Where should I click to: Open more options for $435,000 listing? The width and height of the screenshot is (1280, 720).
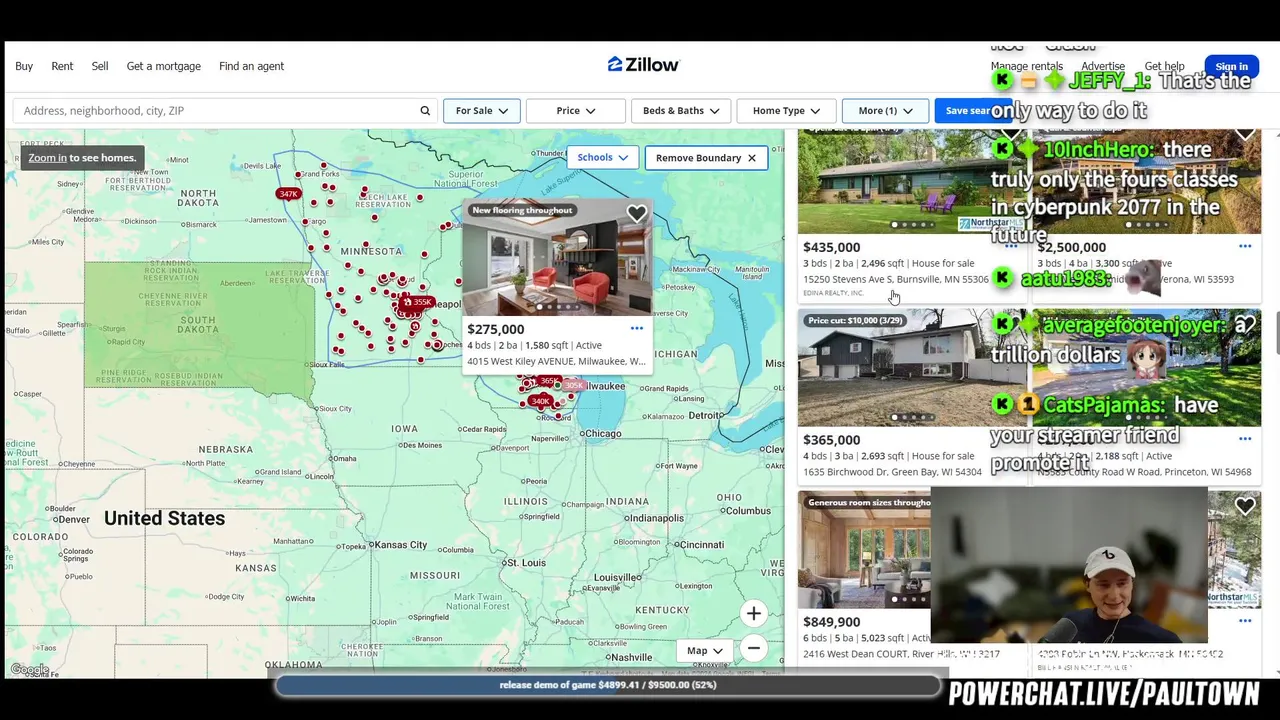(x=1011, y=246)
